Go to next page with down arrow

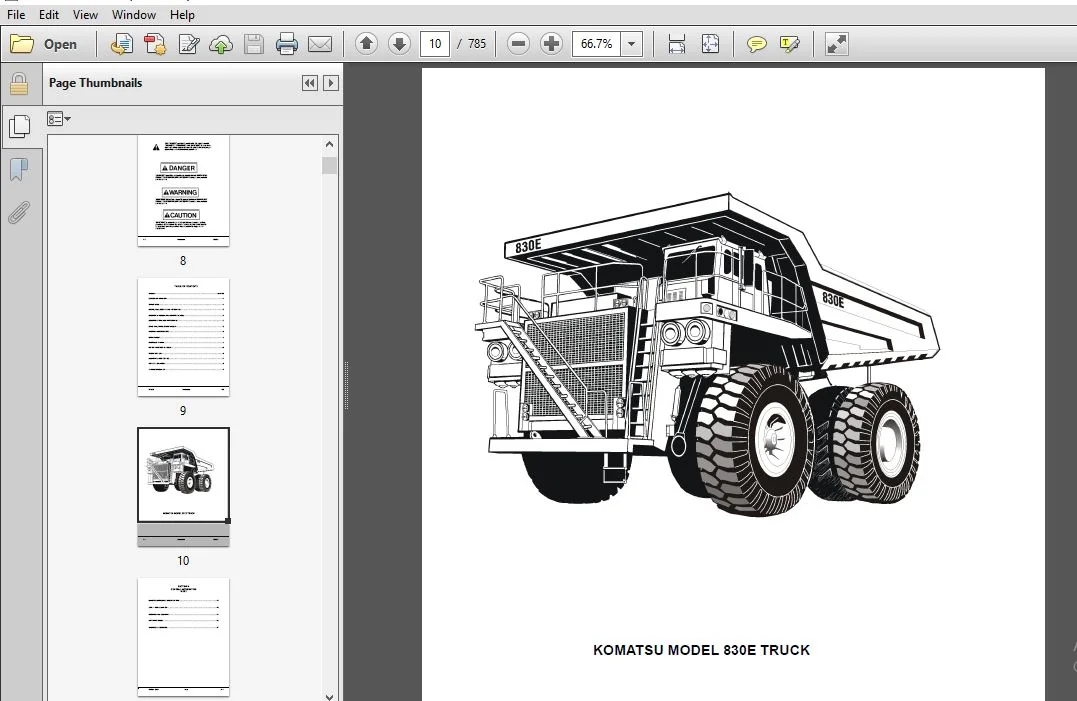coord(399,44)
